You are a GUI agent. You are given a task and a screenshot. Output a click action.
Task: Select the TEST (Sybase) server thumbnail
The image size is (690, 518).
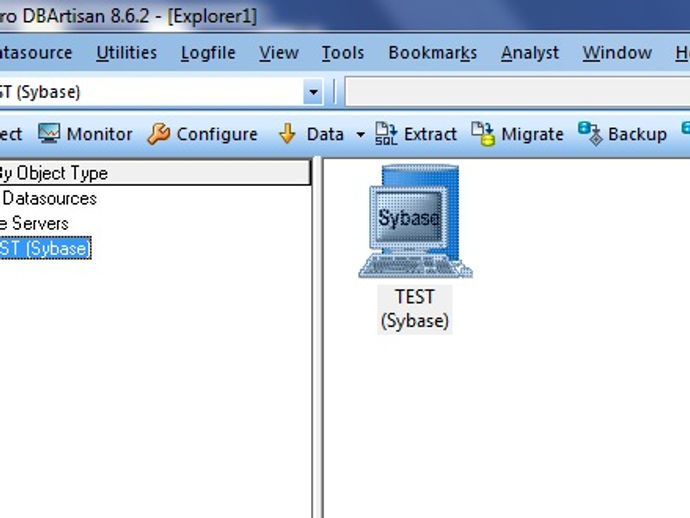click(x=415, y=221)
